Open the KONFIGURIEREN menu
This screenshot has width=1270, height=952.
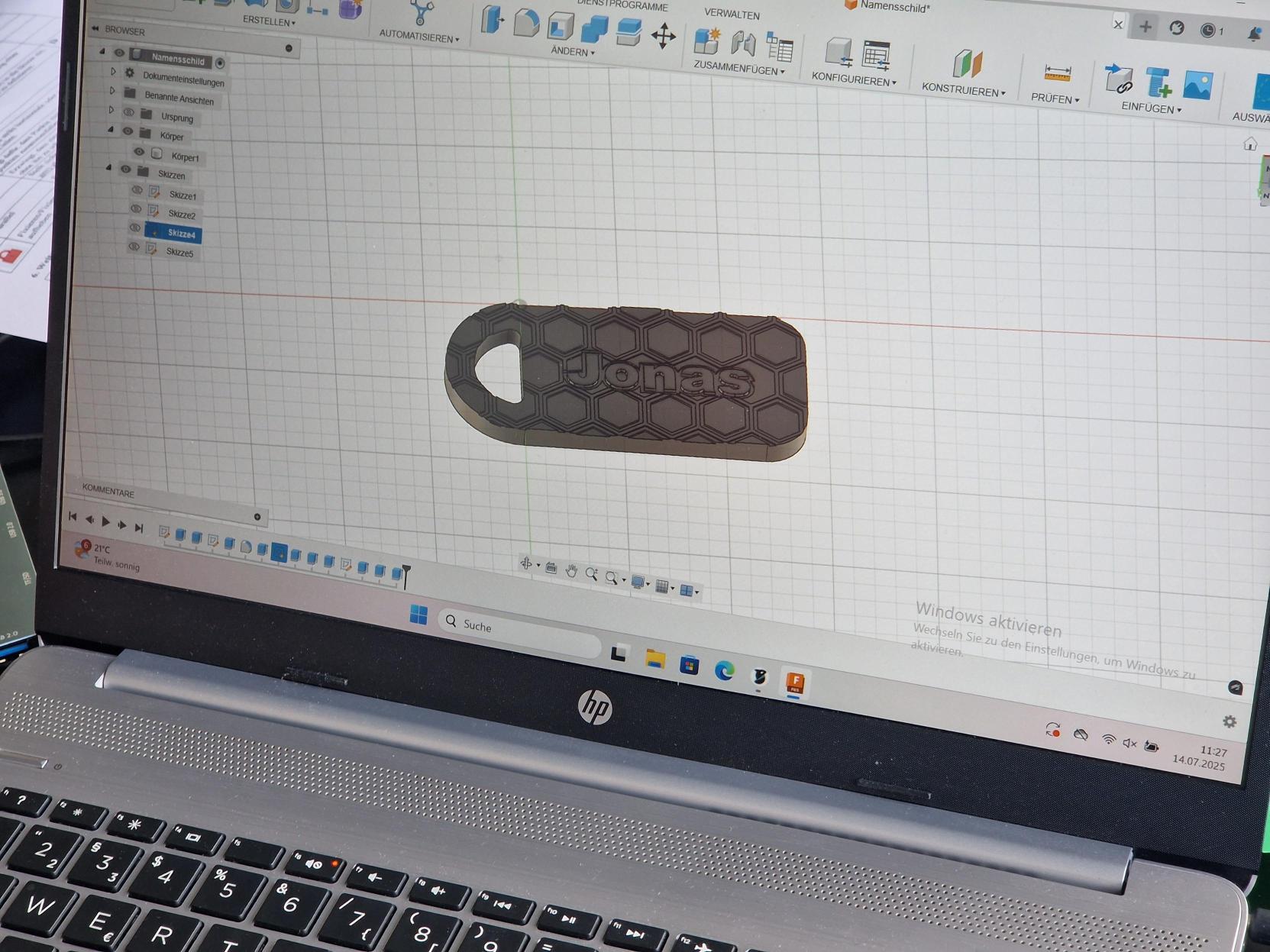(853, 79)
